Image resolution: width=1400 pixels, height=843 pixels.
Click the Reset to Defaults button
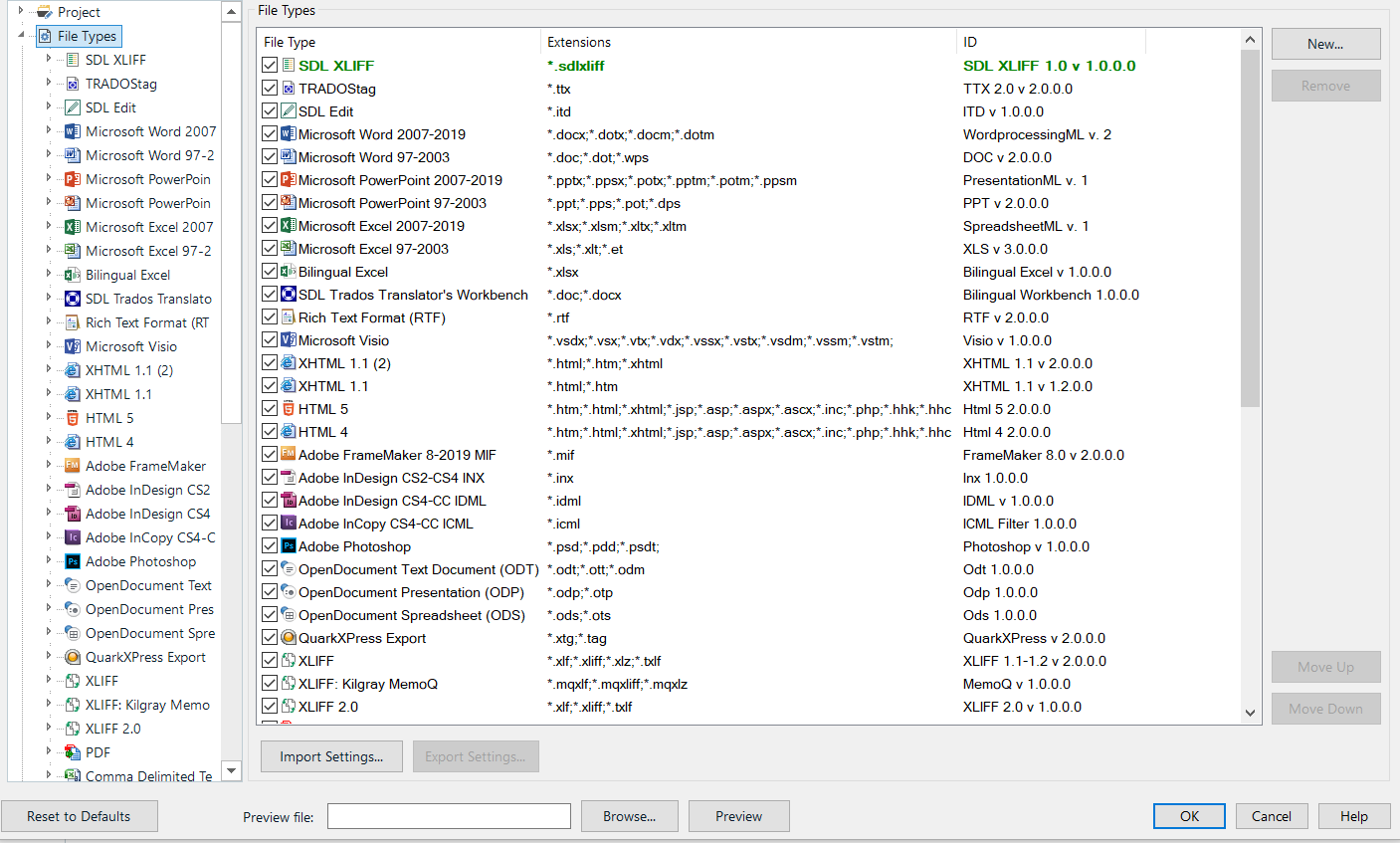(x=79, y=816)
